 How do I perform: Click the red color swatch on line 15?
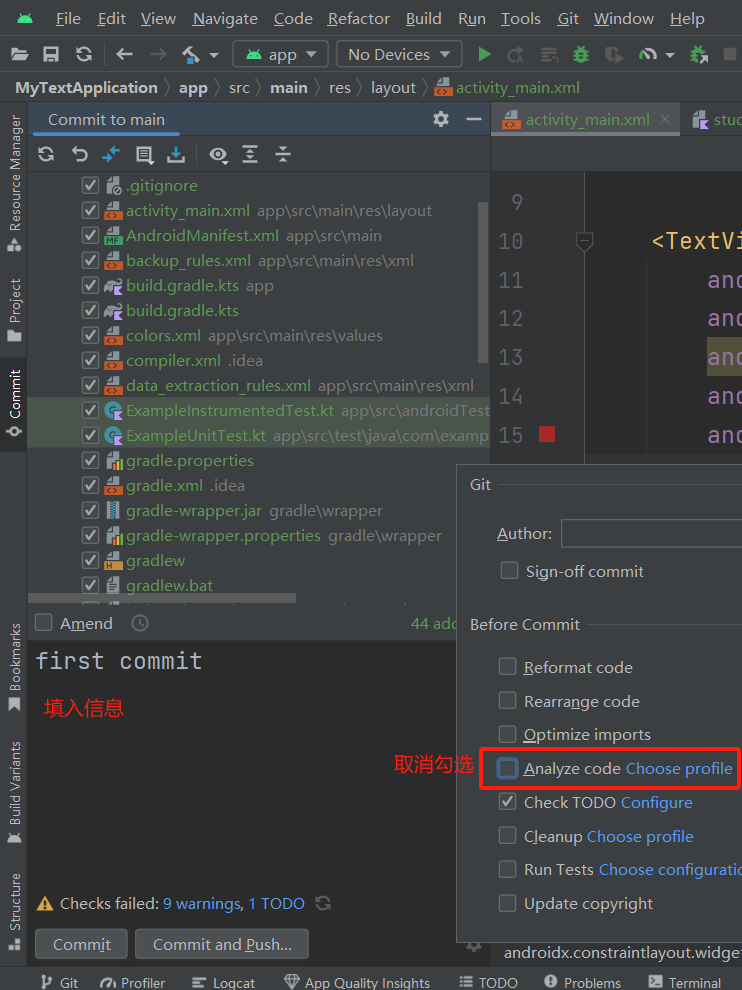click(547, 434)
